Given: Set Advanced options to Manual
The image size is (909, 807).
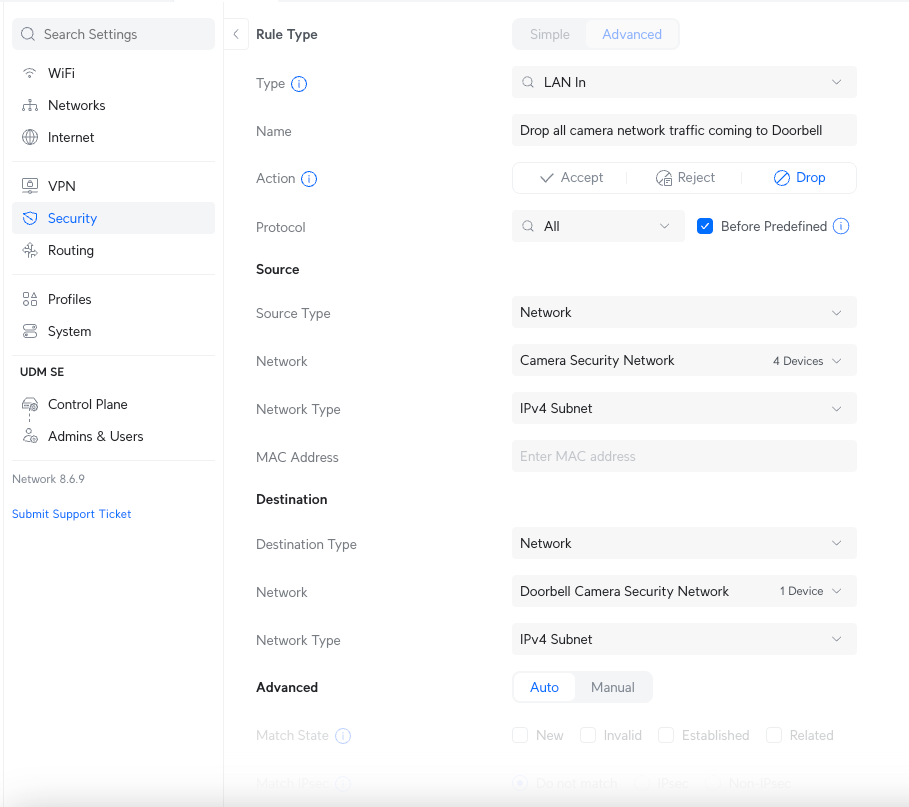Looking at the screenshot, I should click(613, 687).
